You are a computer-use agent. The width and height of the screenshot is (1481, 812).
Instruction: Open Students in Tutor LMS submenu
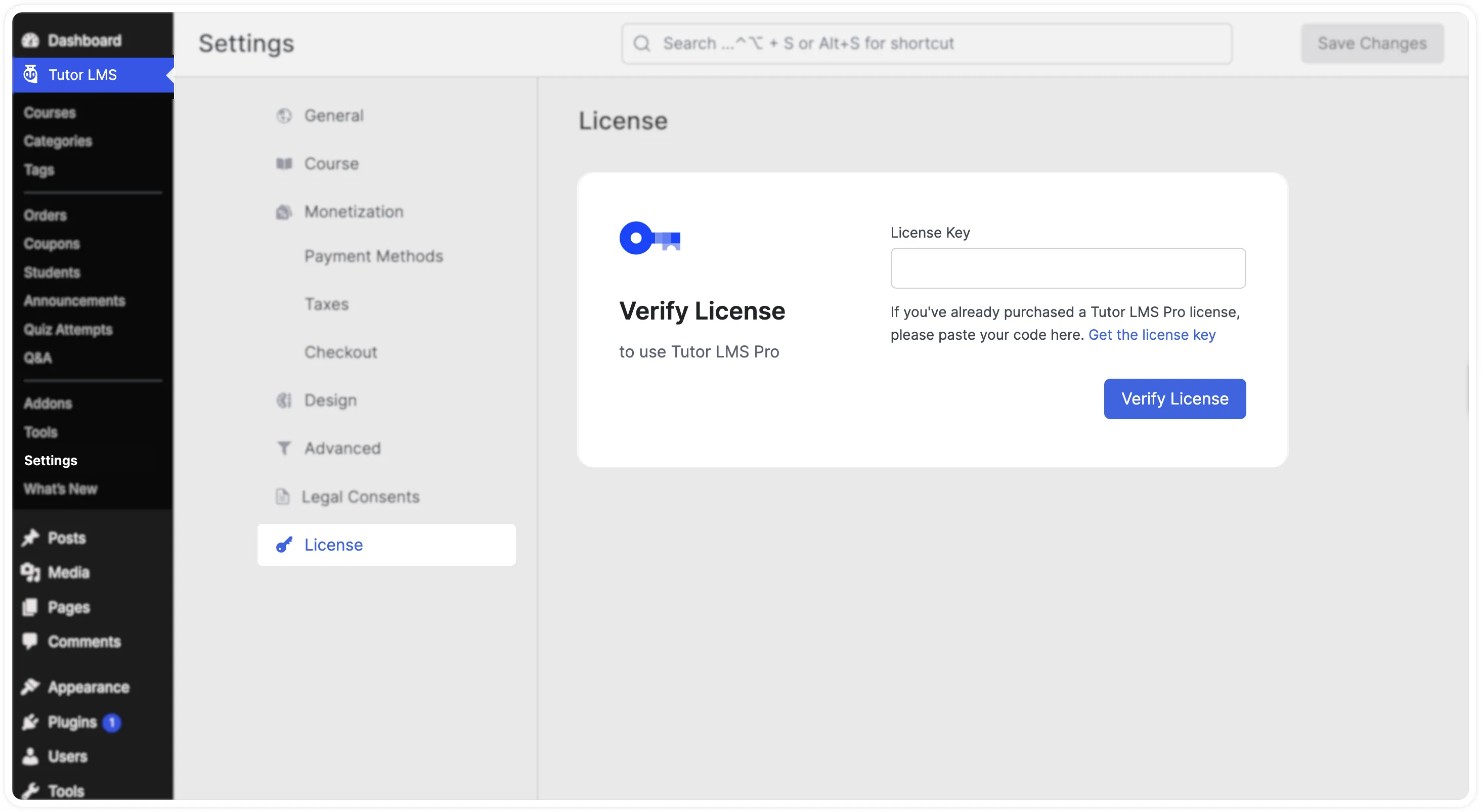click(x=52, y=272)
